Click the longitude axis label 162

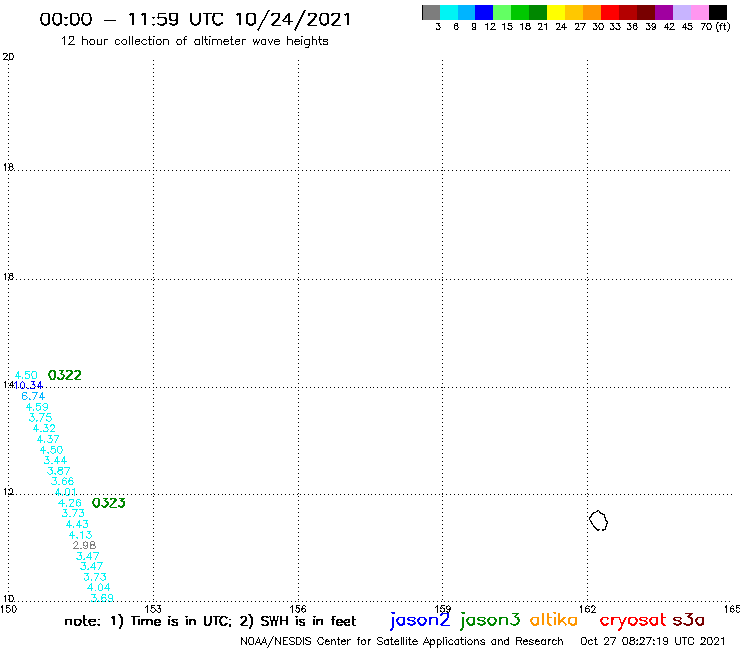click(587, 609)
